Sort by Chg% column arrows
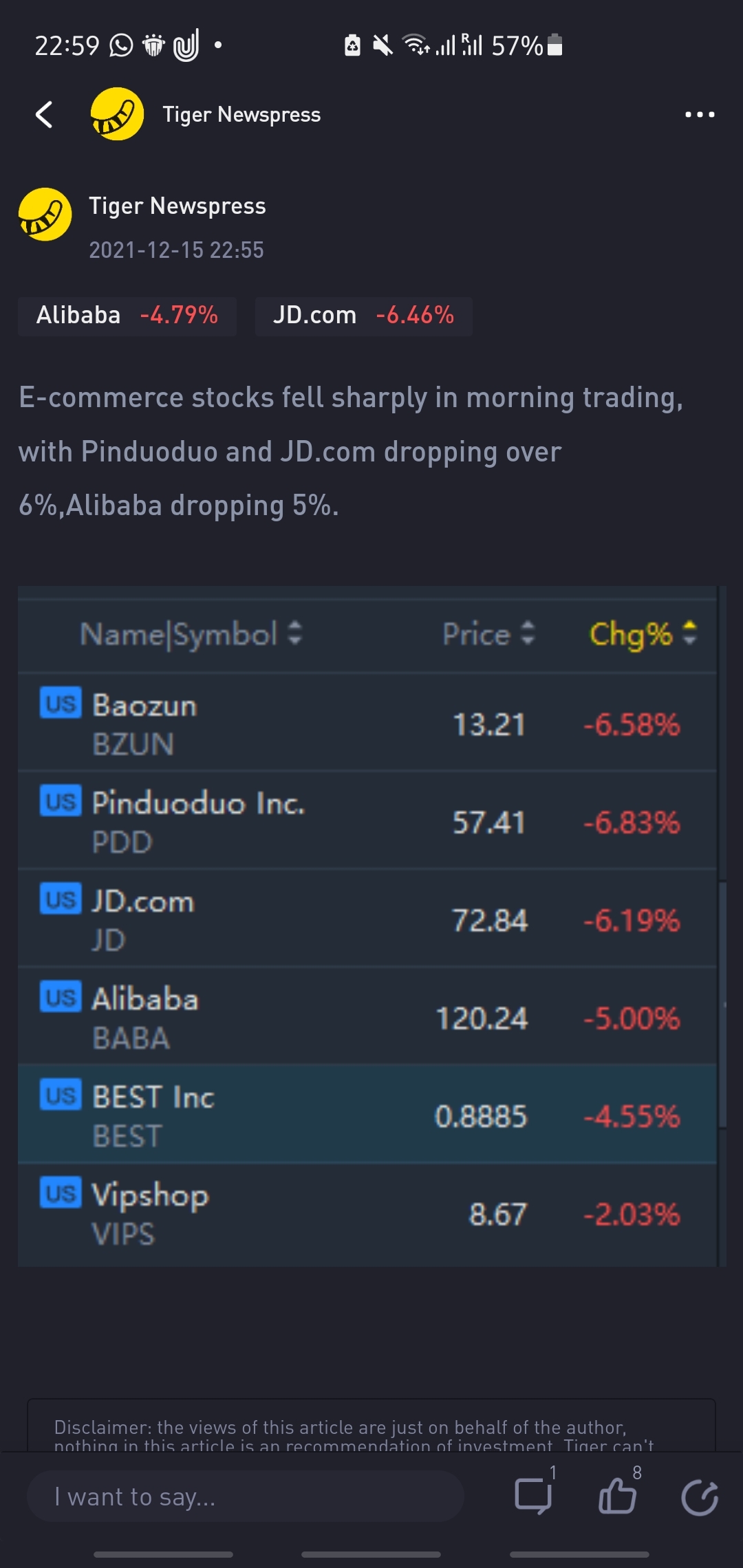This screenshot has height=1568, width=743. pos(689,633)
